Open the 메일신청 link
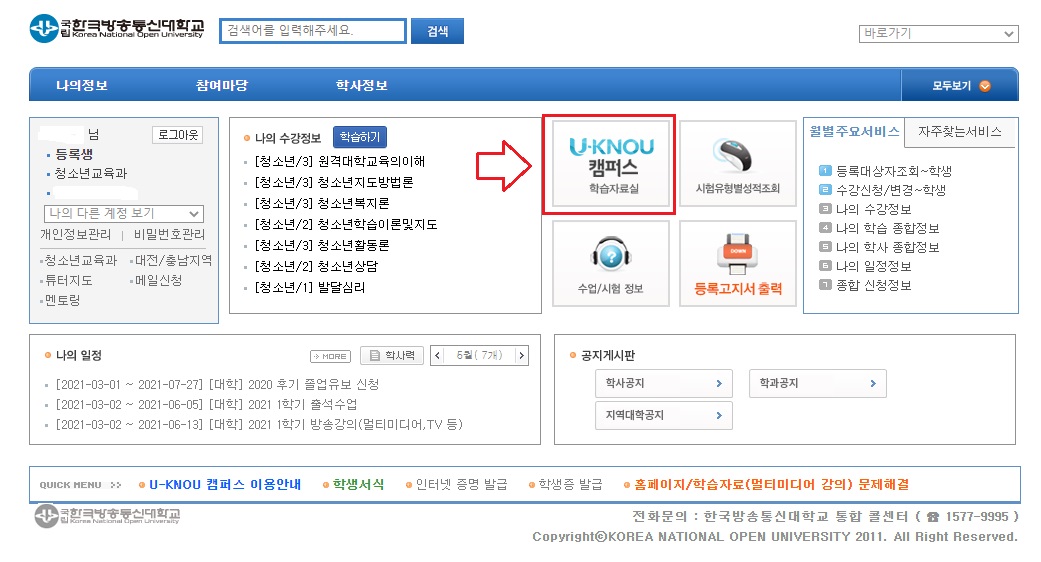This screenshot has width=1041, height=562. click(158, 280)
